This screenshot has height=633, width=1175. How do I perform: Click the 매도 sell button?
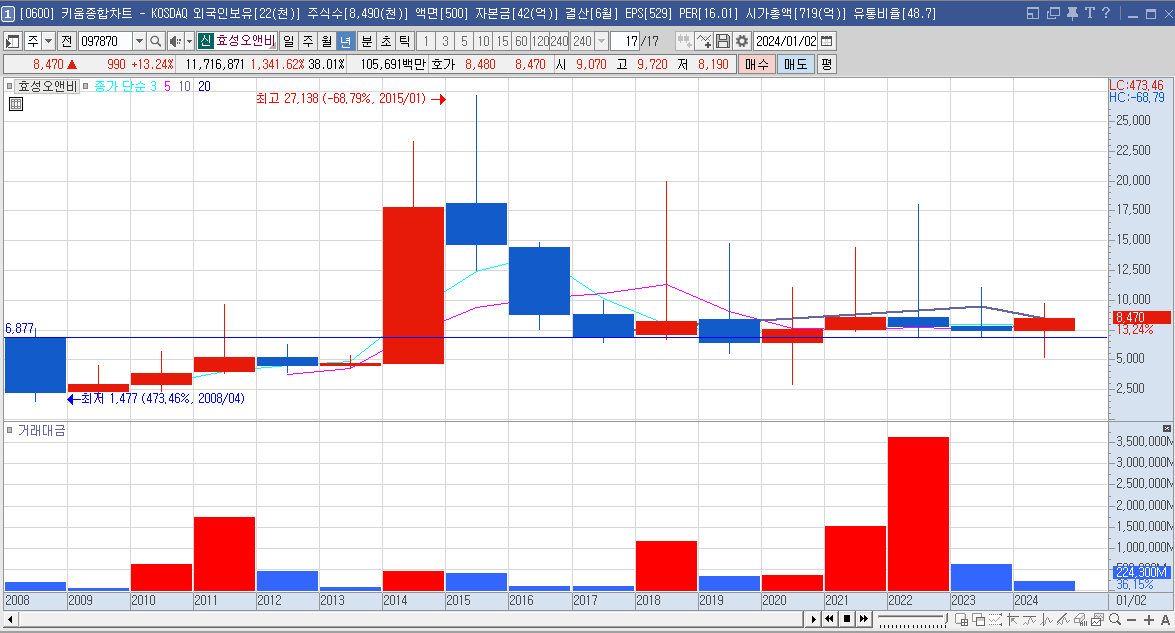pyautogui.click(x=796, y=64)
